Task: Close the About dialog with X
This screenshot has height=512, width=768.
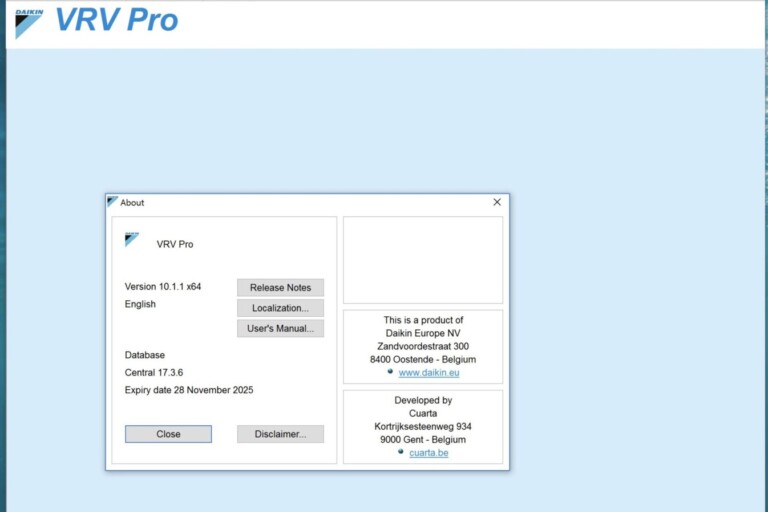Action: [x=497, y=202]
